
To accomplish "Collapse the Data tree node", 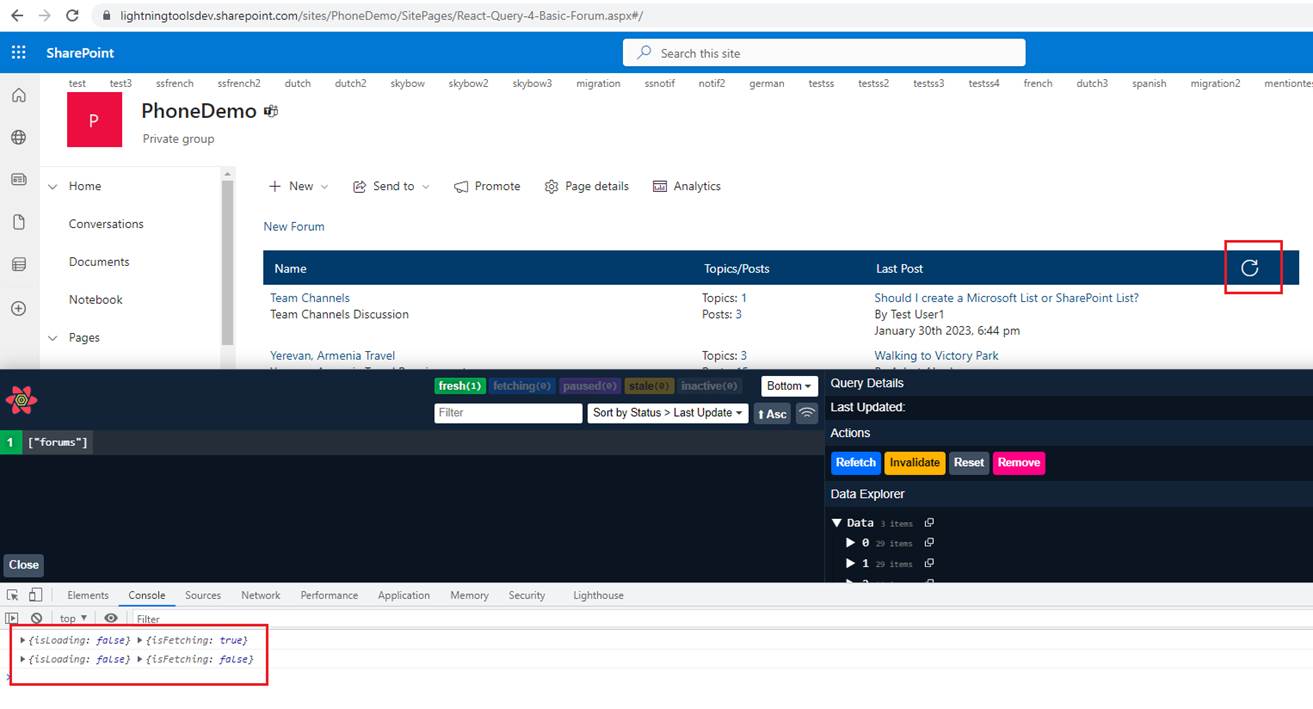I will [837, 523].
